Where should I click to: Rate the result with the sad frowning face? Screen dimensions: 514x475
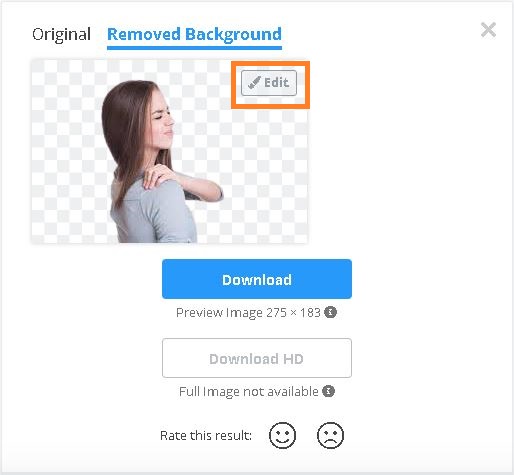tap(330, 435)
